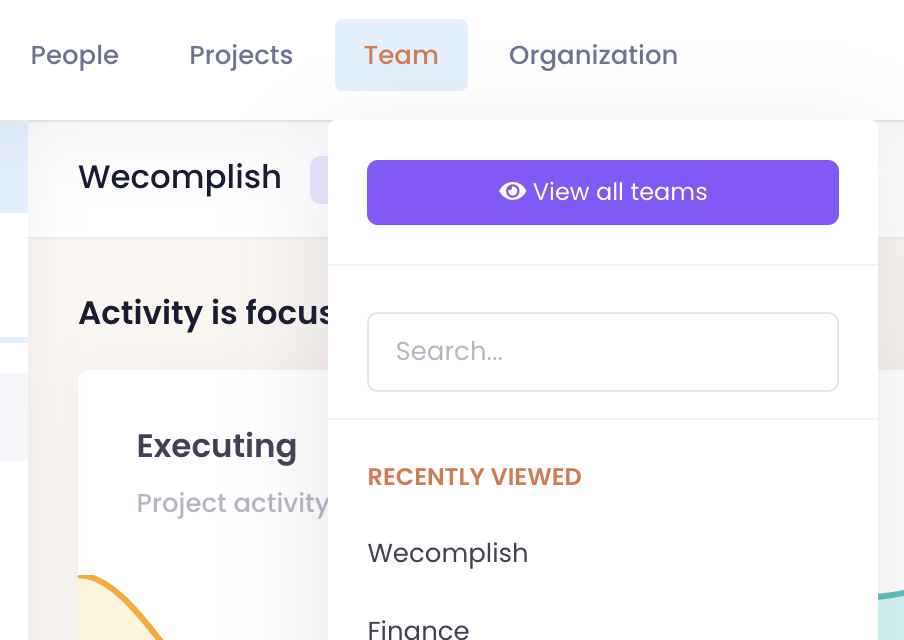Click the eye icon on View all teams
904x640 pixels.
click(512, 192)
